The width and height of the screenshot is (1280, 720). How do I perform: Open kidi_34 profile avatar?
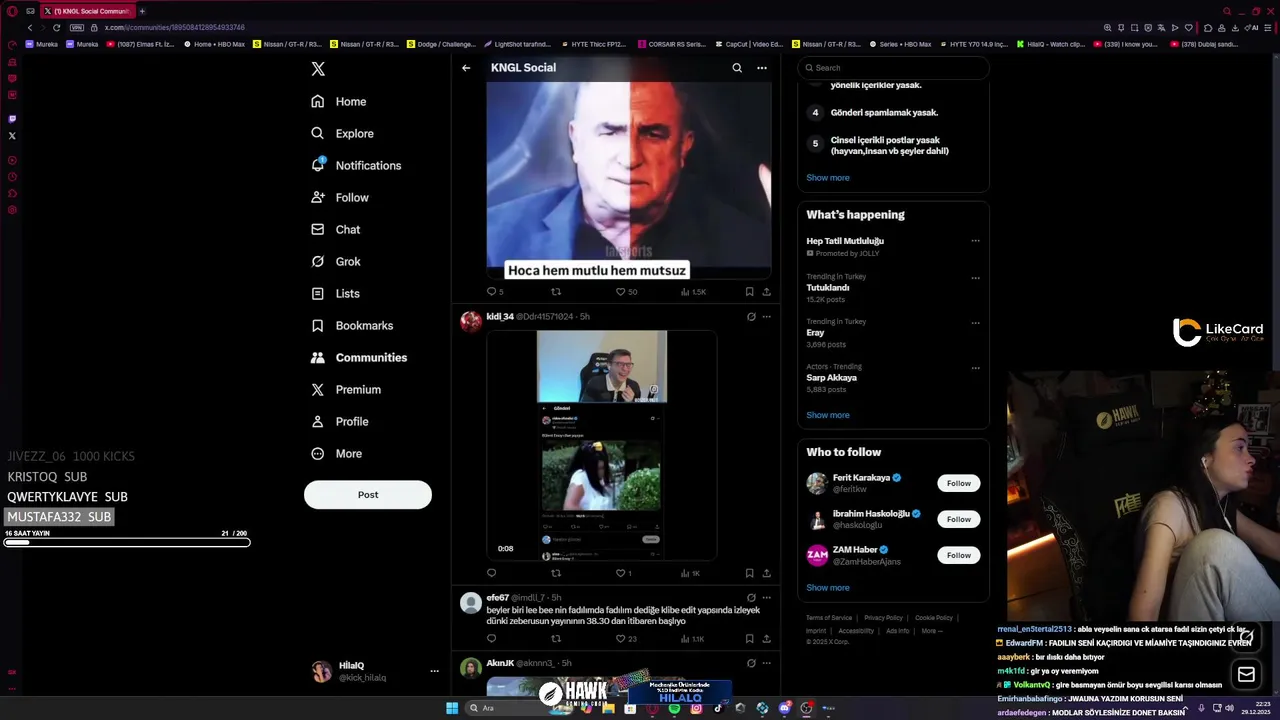471,321
